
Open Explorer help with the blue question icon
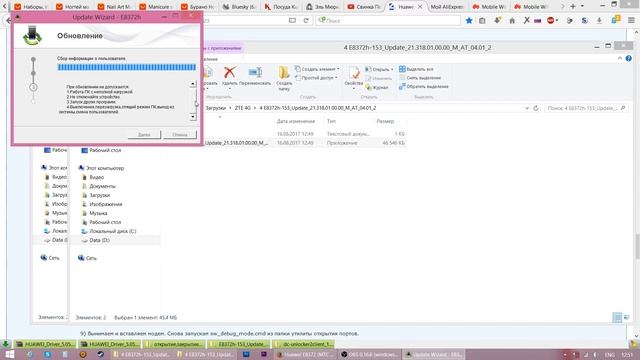(x=629, y=58)
